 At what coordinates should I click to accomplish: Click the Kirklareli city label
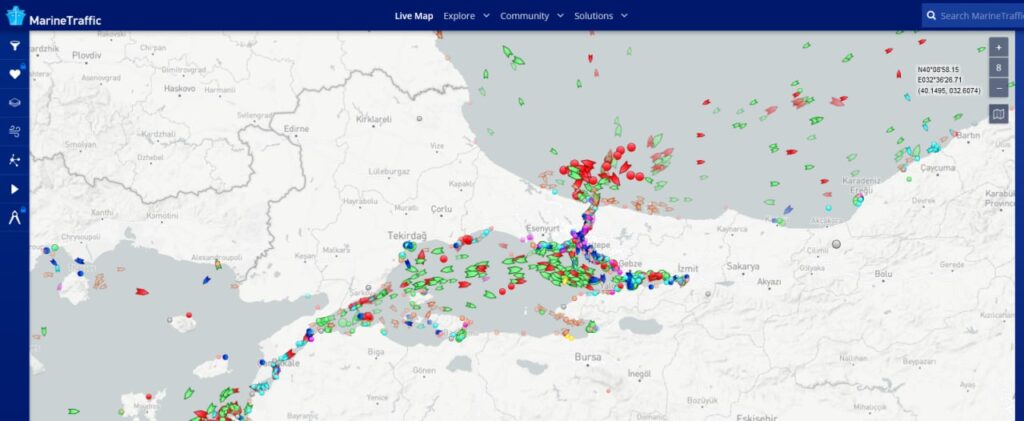(374, 119)
